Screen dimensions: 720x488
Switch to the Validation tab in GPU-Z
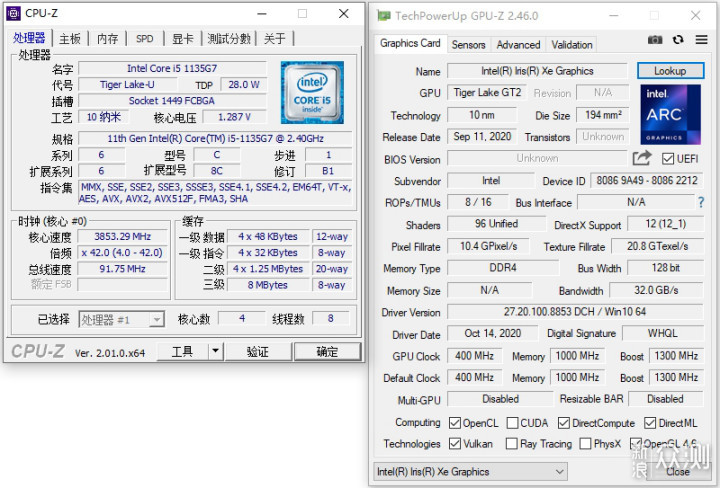coord(572,45)
